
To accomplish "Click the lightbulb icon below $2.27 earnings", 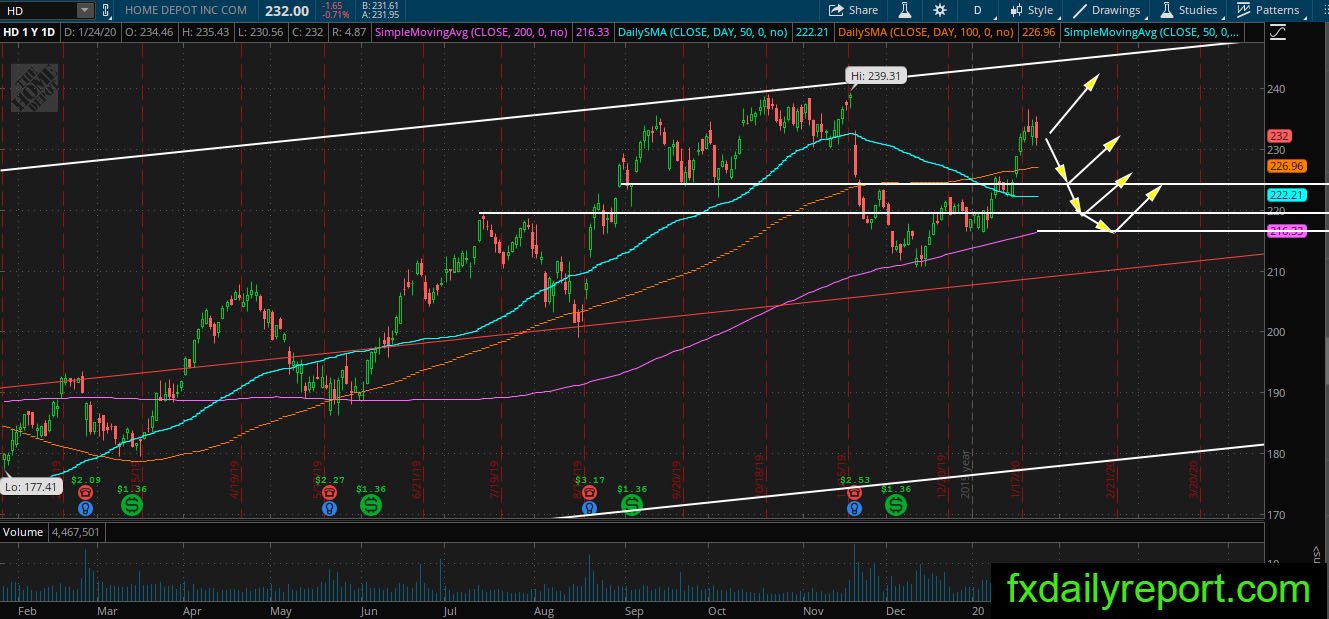I will [329, 508].
